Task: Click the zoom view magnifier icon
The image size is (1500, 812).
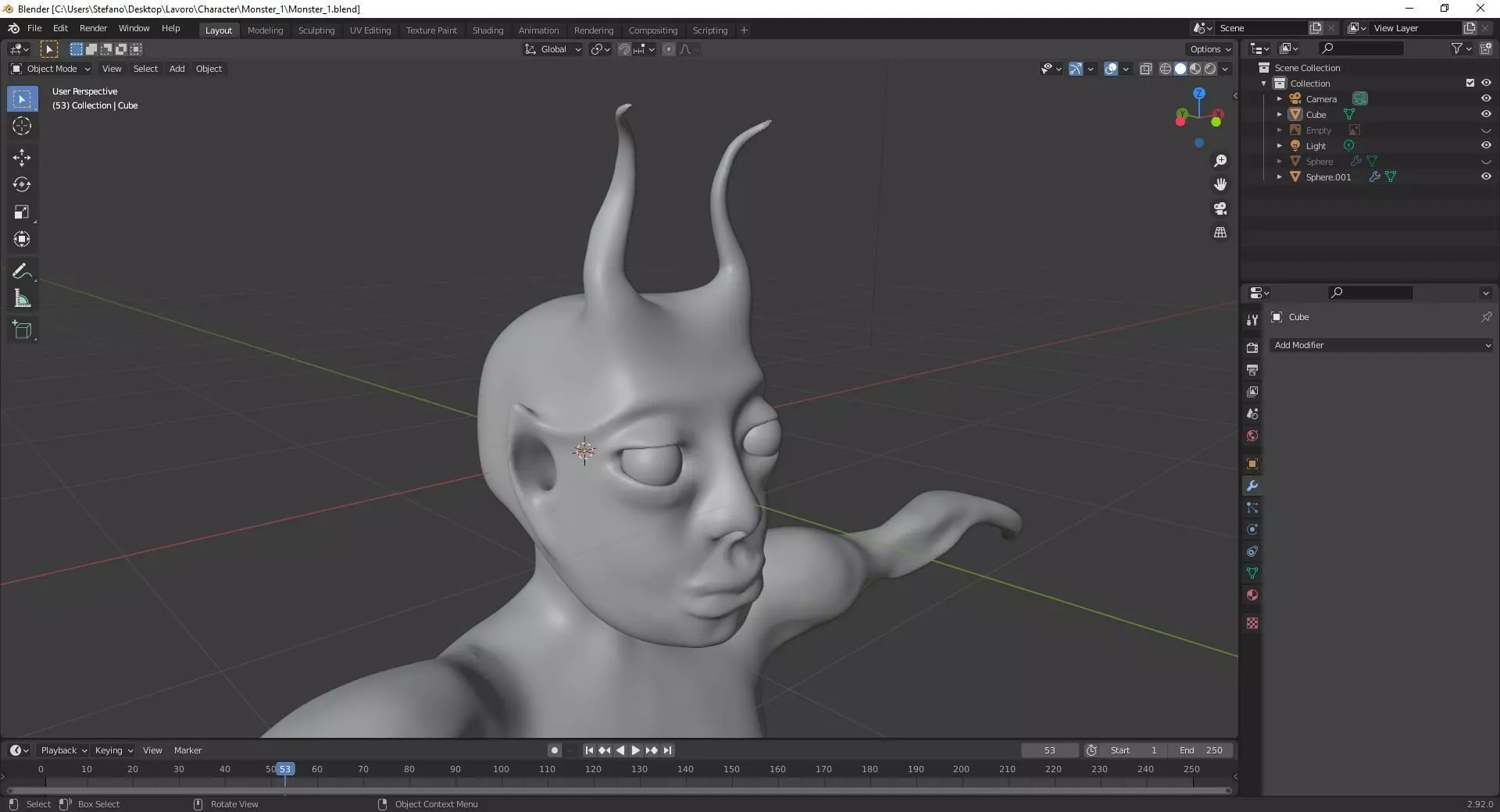Action: 1220,161
